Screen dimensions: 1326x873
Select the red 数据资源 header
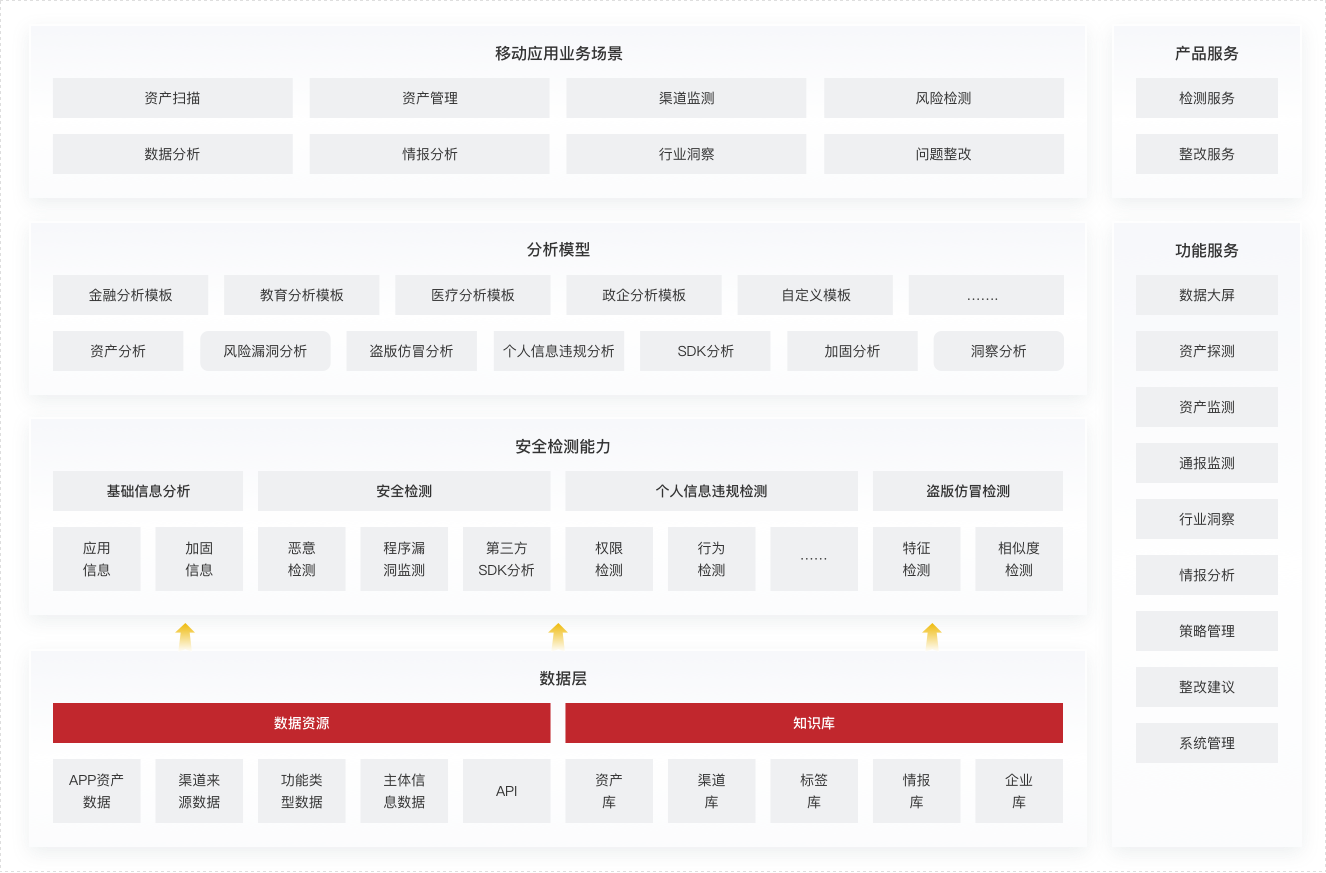[x=301, y=723]
